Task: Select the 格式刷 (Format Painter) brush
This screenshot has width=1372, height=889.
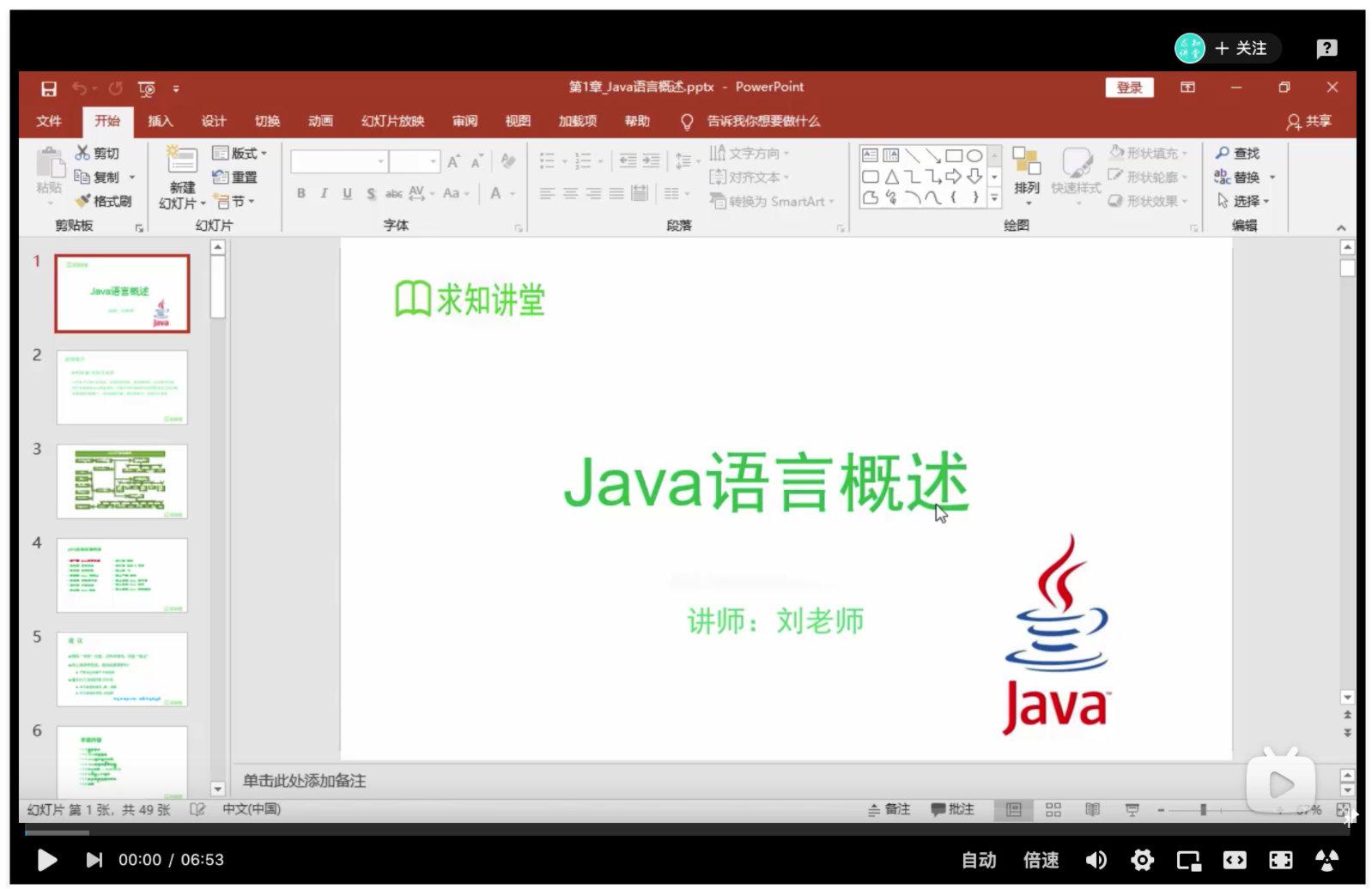Action: [82, 201]
